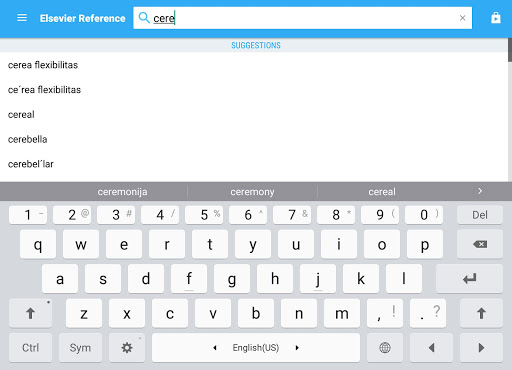Toggle the Sym symbols key
Viewport: 512px width, 370px height.
[x=80, y=348]
